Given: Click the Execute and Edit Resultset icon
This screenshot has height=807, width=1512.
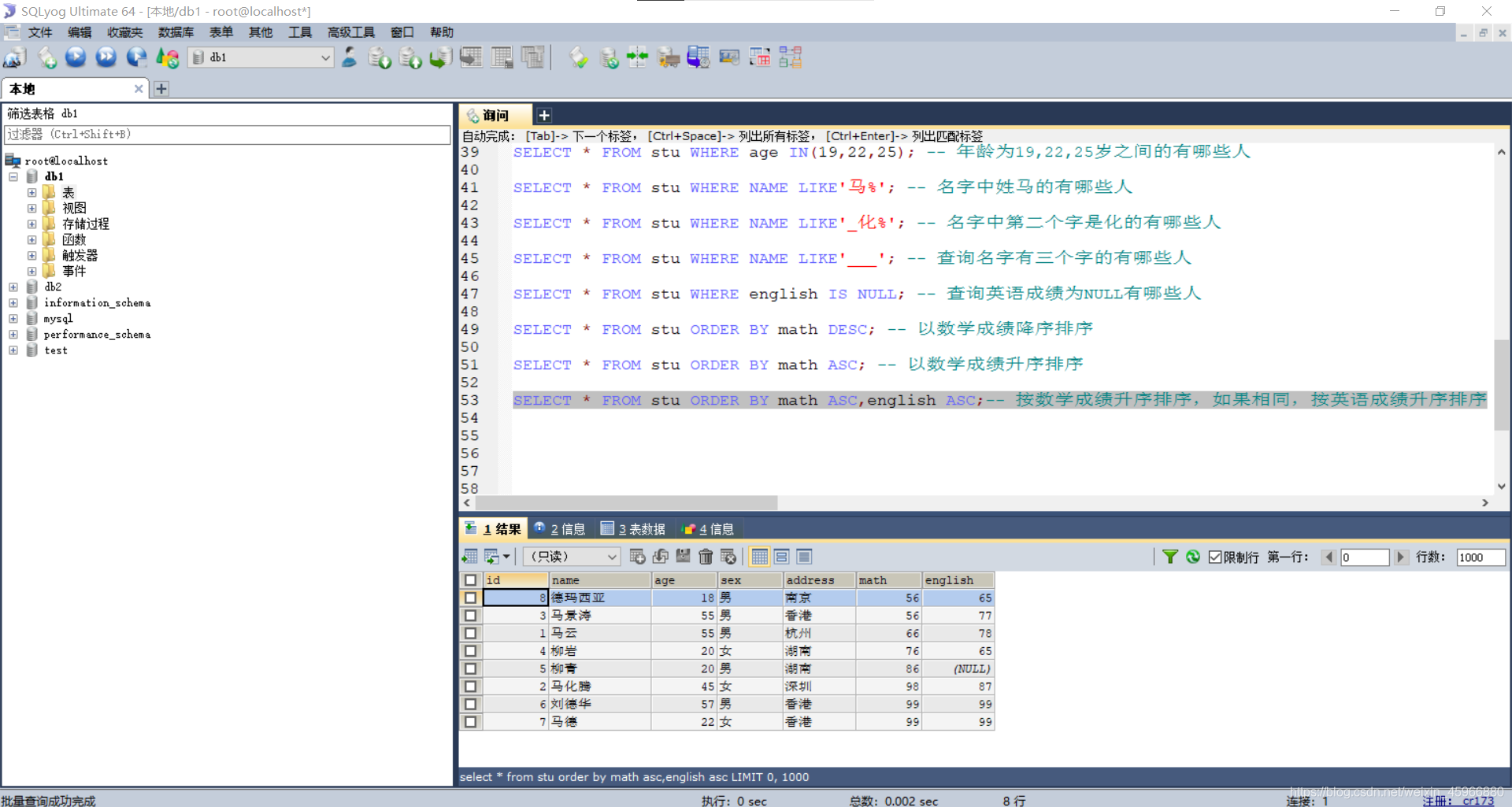Looking at the screenshot, I should (x=137, y=57).
